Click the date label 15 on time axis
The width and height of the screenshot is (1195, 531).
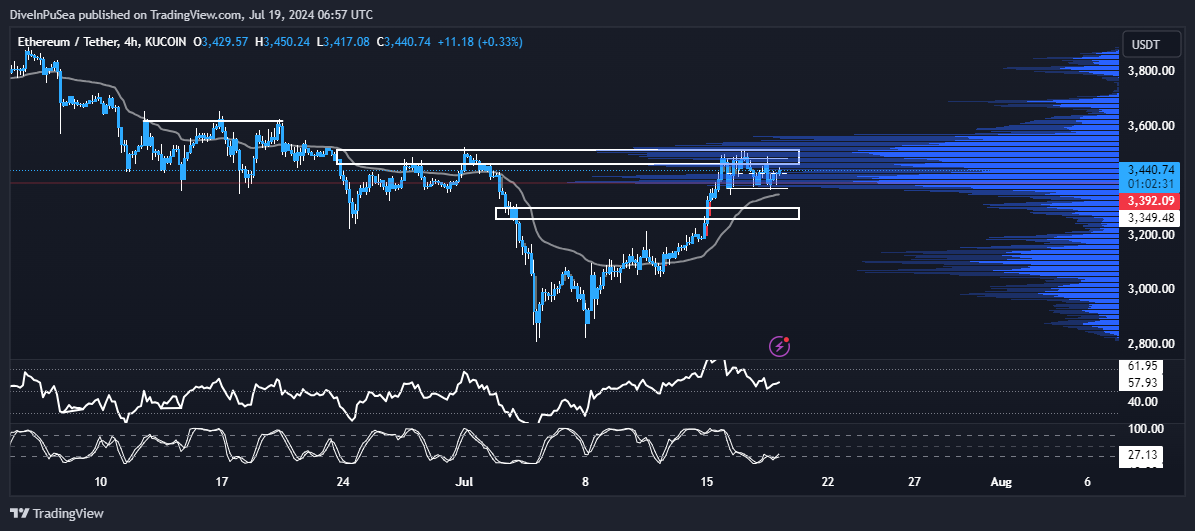[x=706, y=481]
